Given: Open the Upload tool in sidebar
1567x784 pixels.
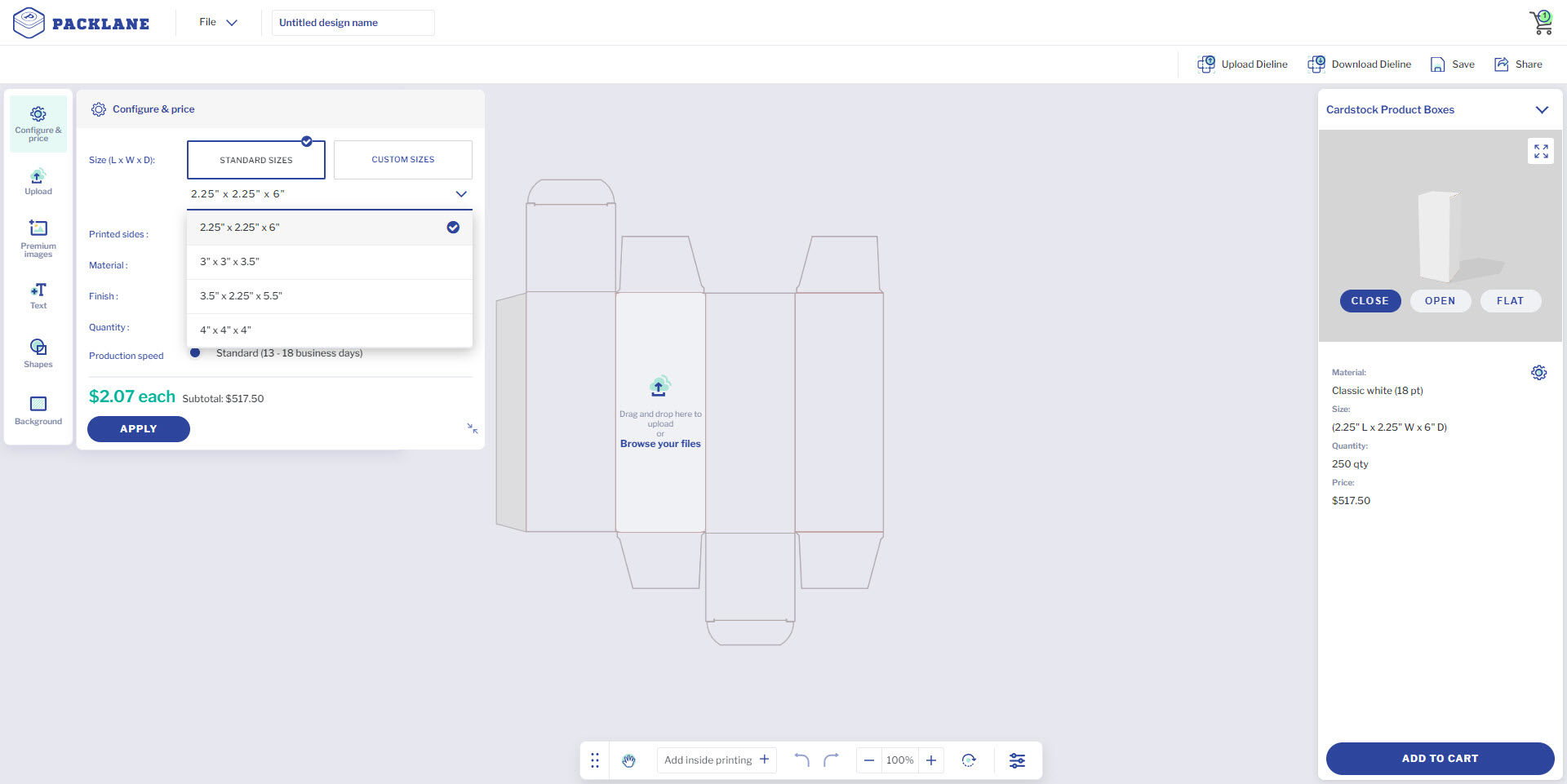Looking at the screenshot, I should point(38,182).
